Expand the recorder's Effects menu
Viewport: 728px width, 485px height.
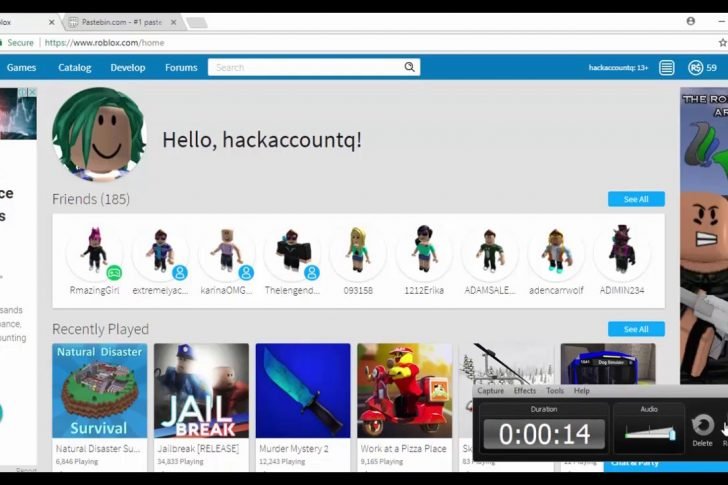[525, 391]
